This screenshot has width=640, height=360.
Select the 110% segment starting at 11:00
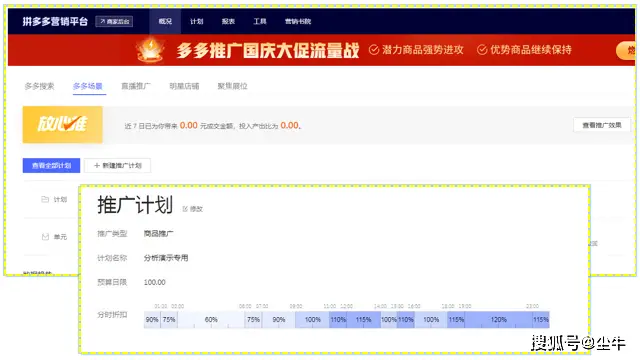pyautogui.click(x=338, y=320)
